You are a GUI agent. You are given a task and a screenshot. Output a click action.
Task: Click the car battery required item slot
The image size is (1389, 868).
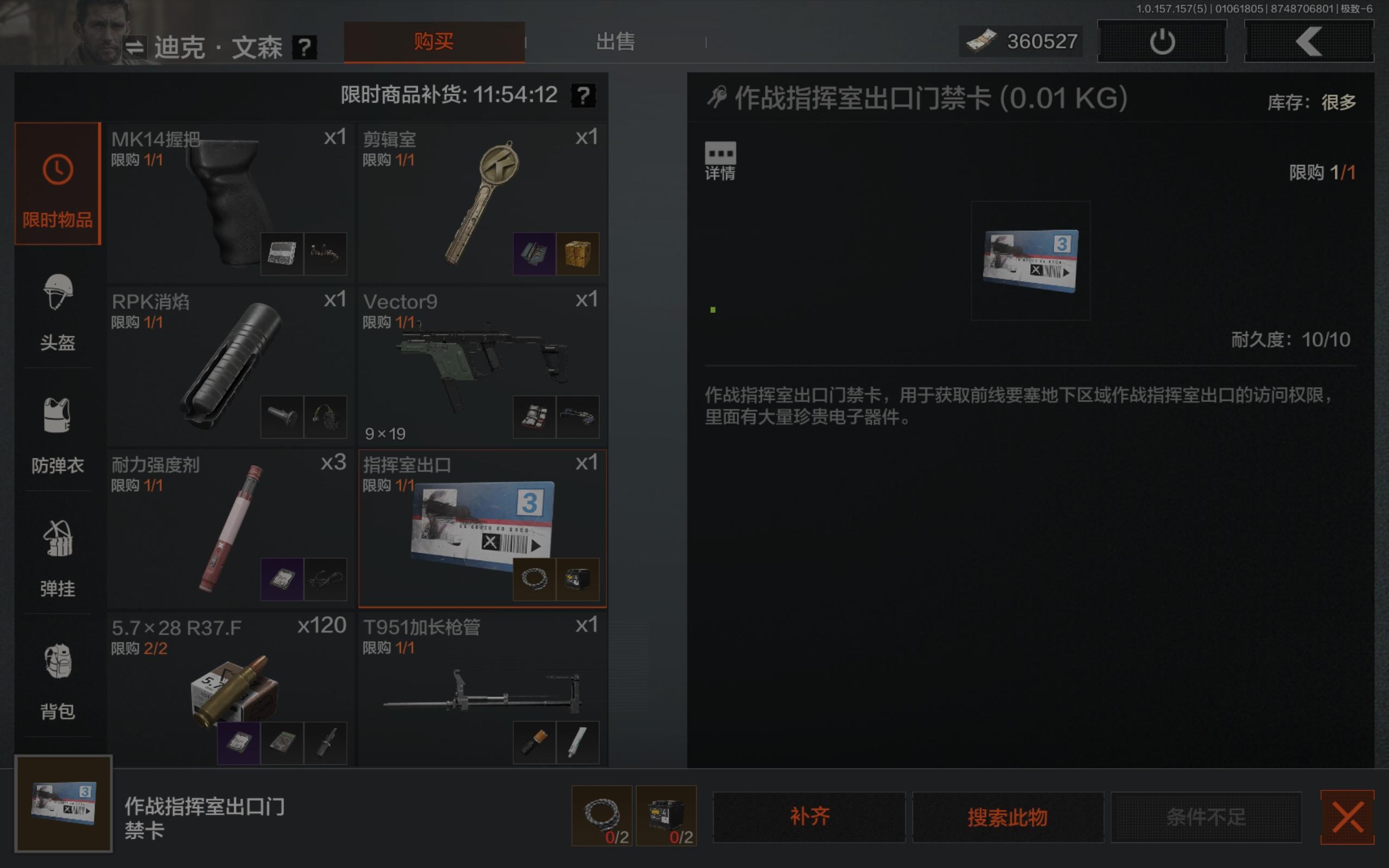666,816
